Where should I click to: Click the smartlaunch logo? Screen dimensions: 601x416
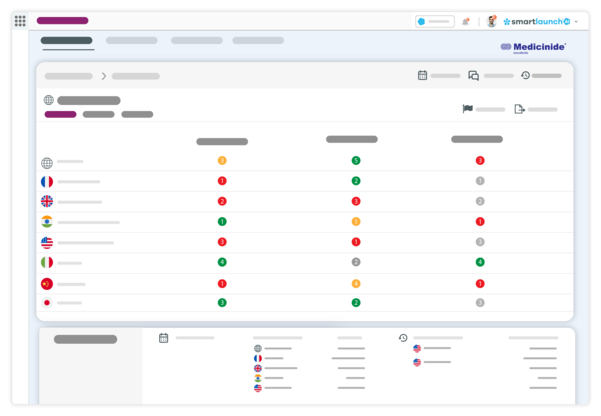pyautogui.click(x=537, y=21)
